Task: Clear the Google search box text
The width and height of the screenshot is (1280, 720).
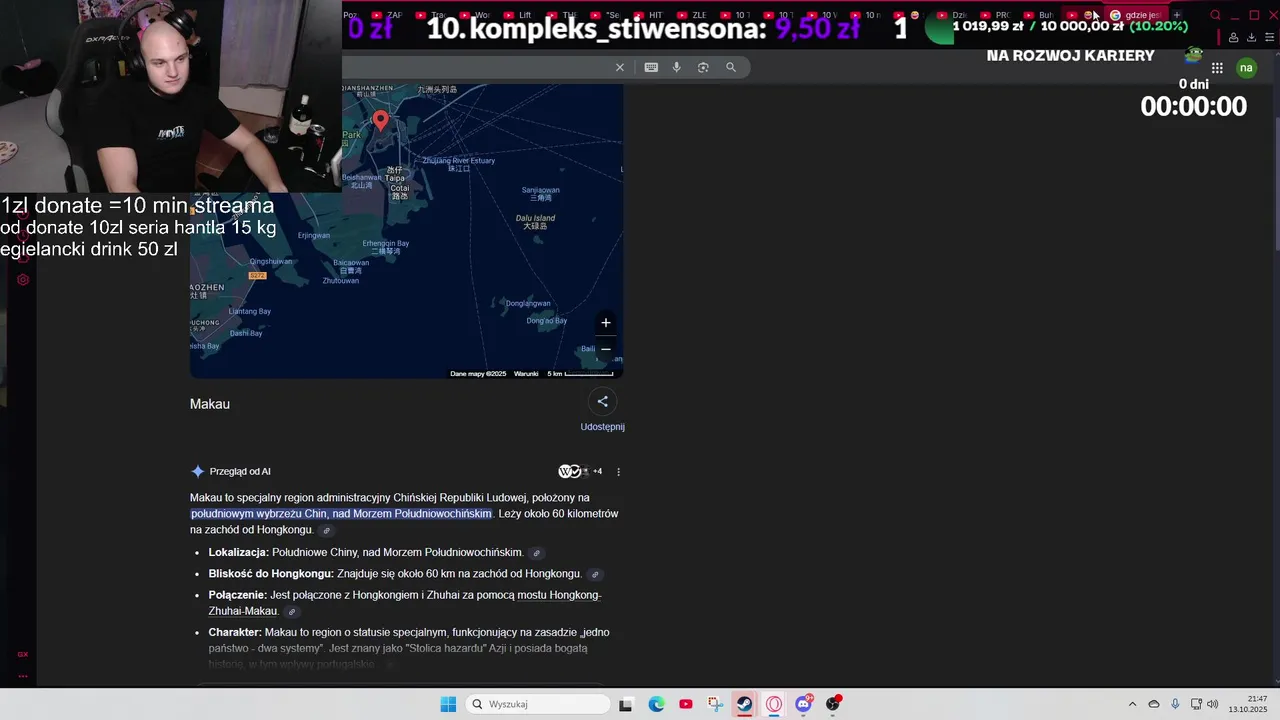Action: pyautogui.click(x=620, y=67)
